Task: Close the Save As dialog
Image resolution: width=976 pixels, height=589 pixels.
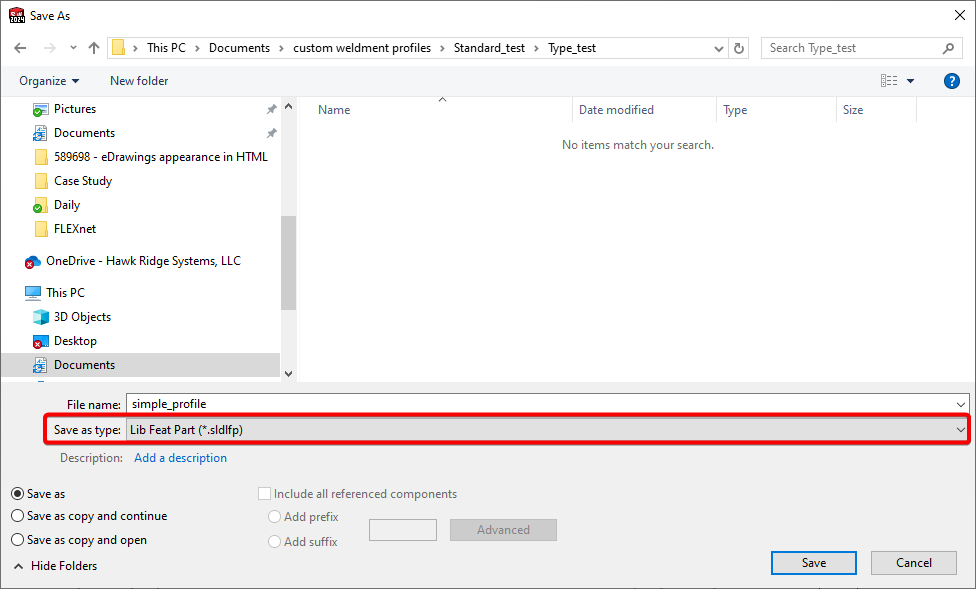Action: point(960,16)
